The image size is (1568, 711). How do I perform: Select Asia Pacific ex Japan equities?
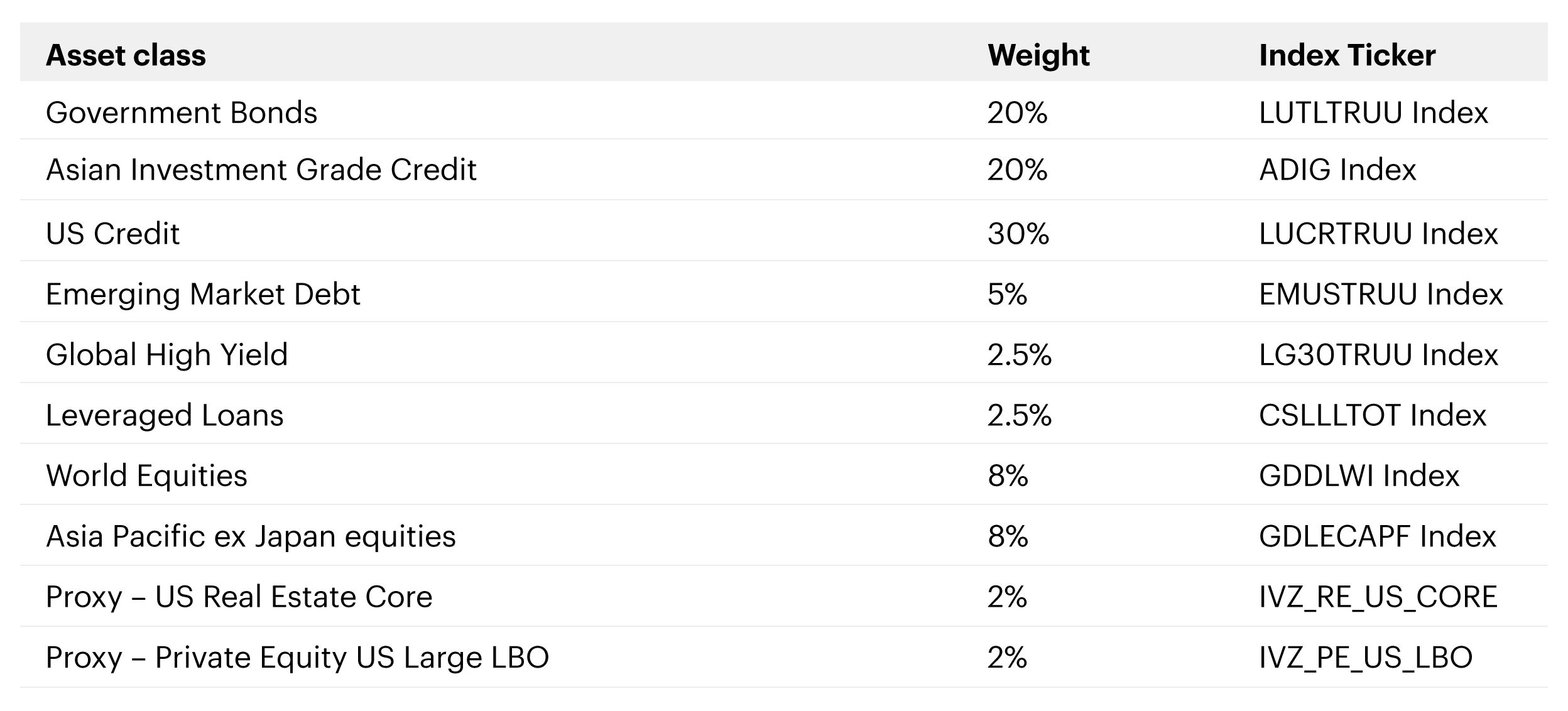[x=251, y=536]
